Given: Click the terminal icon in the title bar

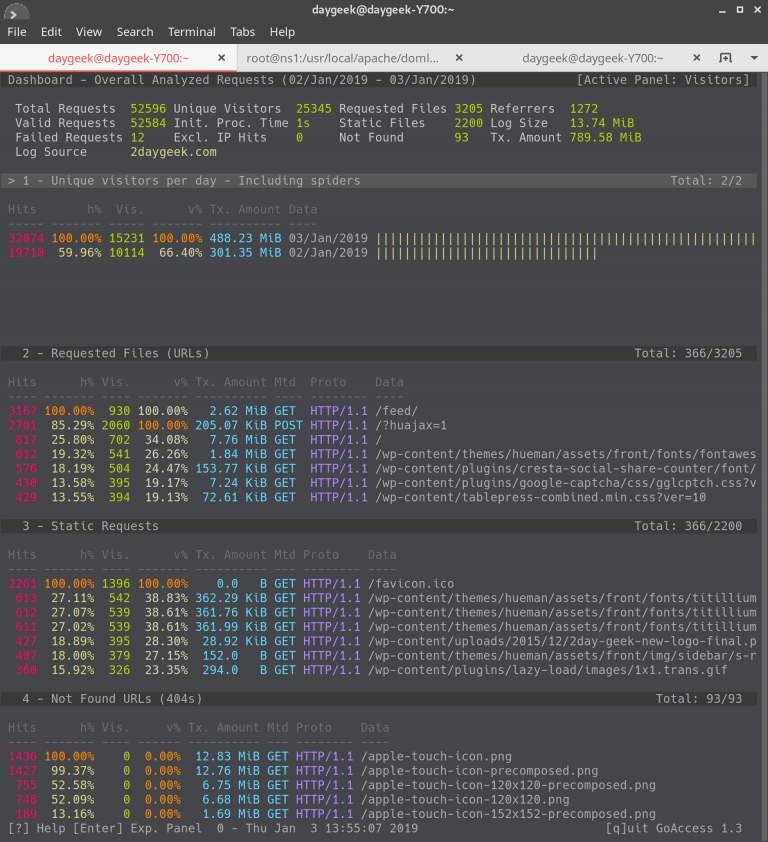Looking at the screenshot, I should point(14,13).
